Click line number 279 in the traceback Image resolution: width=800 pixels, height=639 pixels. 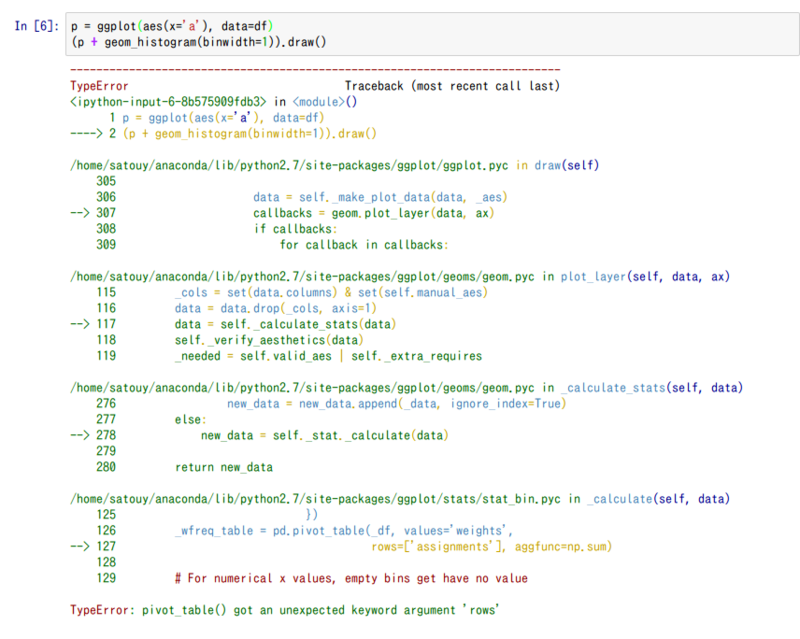click(106, 451)
